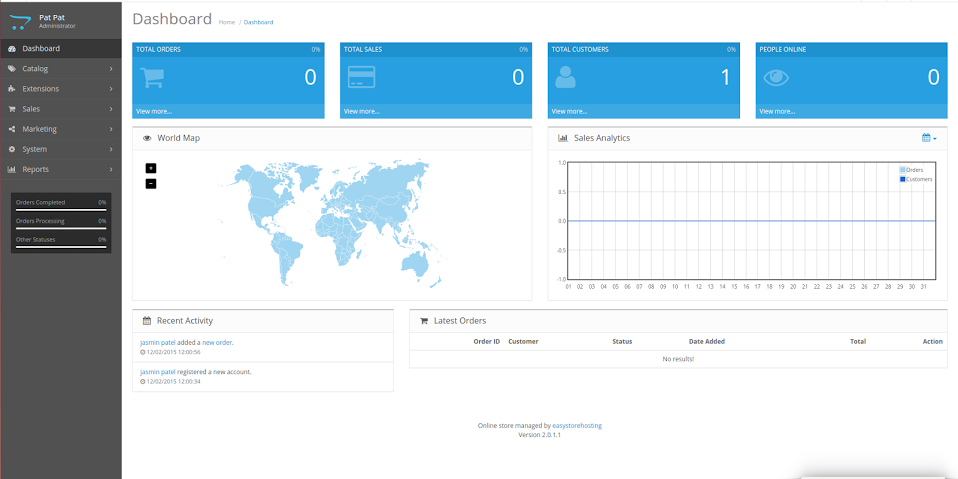Open the Extensions menu item

tap(61, 89)
